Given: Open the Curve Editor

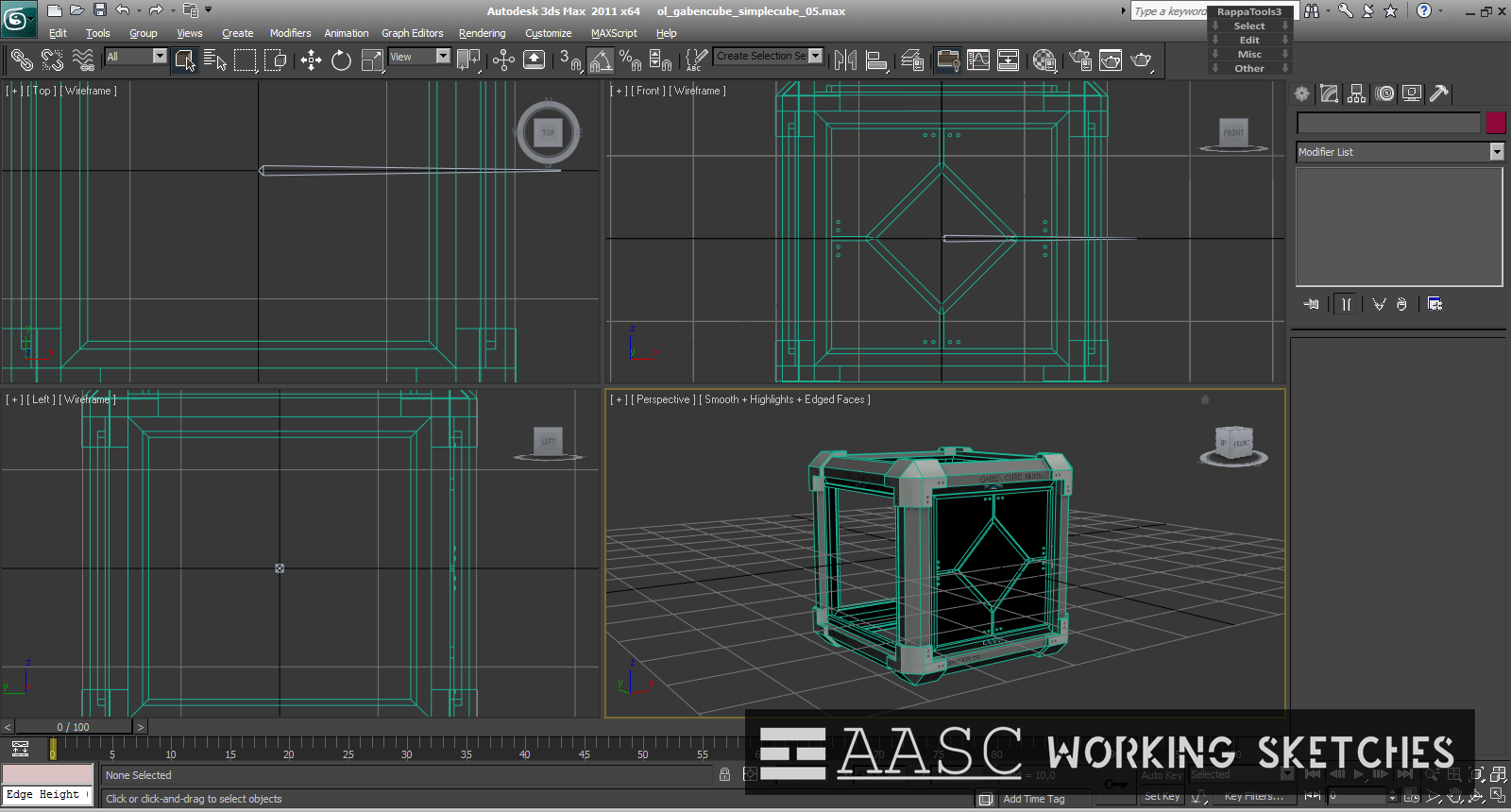Looking at the screenshot, I should coord(978,60).
